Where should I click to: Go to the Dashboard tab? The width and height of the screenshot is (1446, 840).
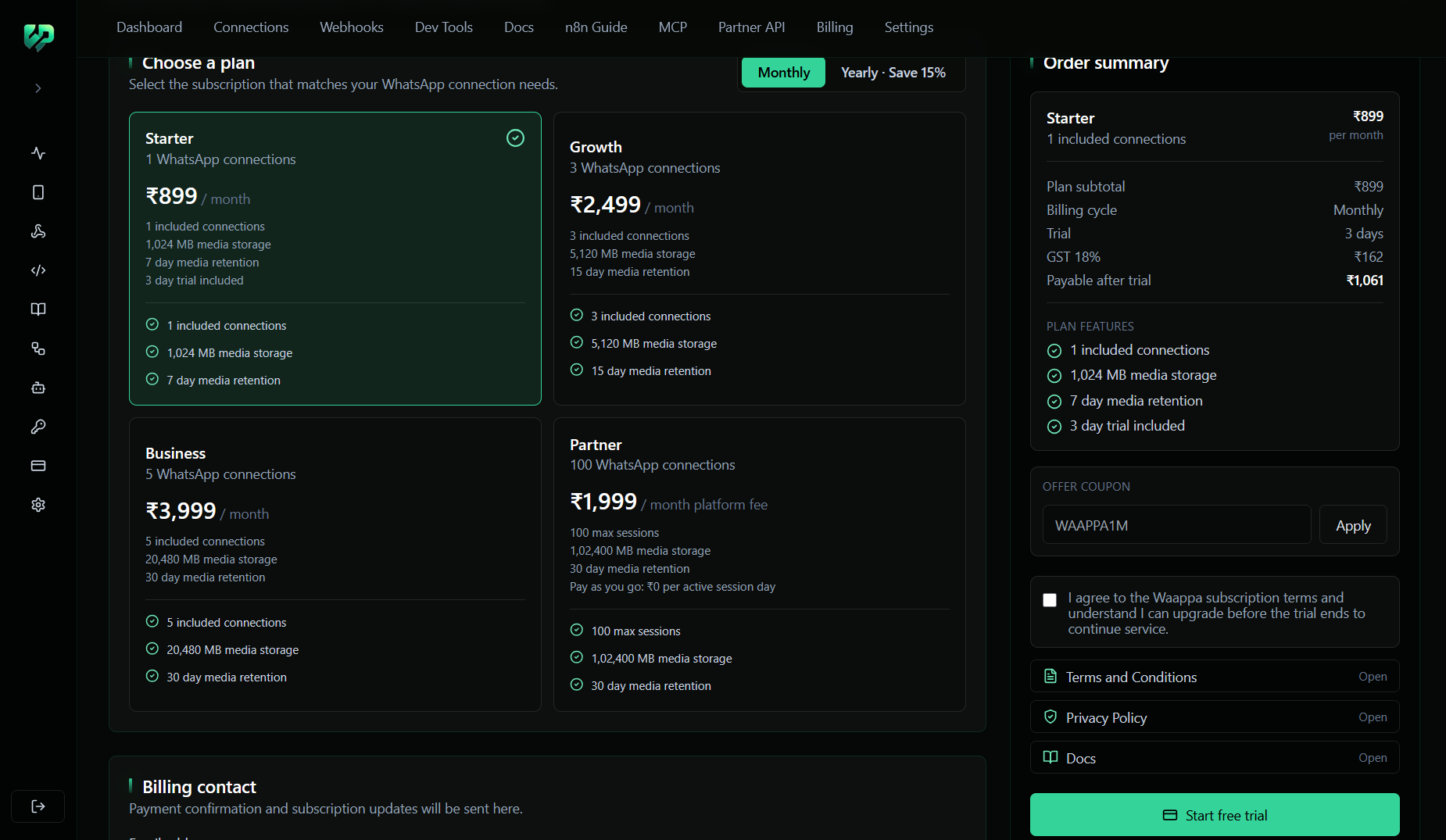tap(149, 27)
